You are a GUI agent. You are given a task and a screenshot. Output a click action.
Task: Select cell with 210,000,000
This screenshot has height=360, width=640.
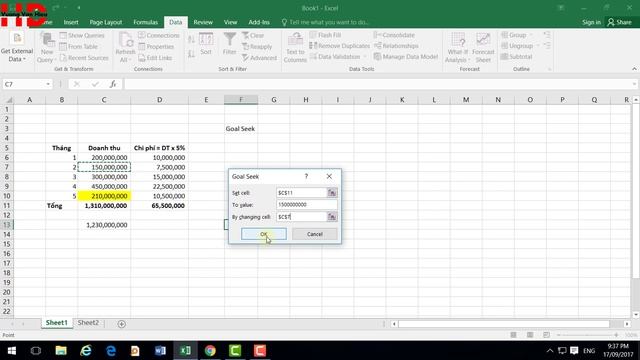coord(104,196)
